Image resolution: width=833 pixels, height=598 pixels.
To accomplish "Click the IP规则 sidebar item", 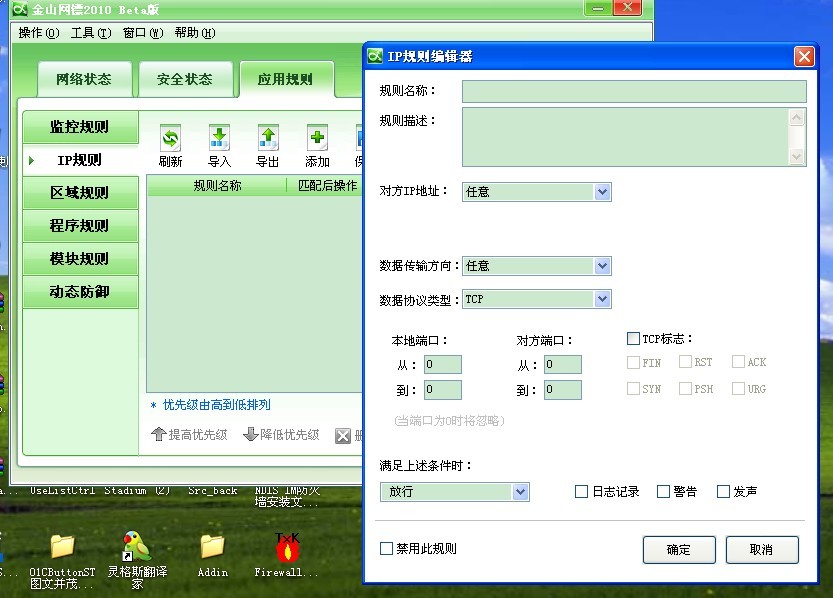I will click(x=80, y=160).
